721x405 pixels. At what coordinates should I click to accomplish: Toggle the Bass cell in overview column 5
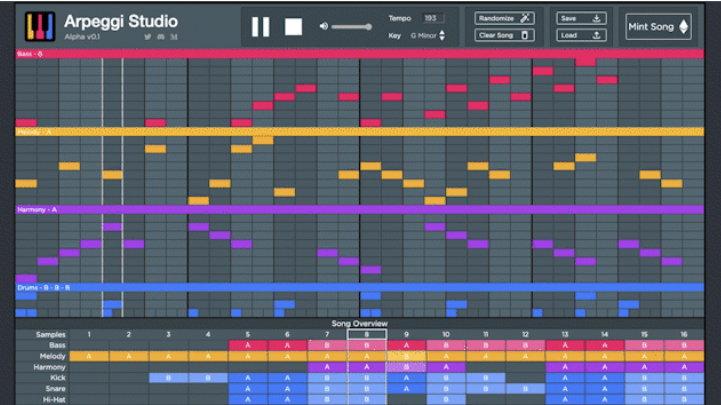point(248,345)
